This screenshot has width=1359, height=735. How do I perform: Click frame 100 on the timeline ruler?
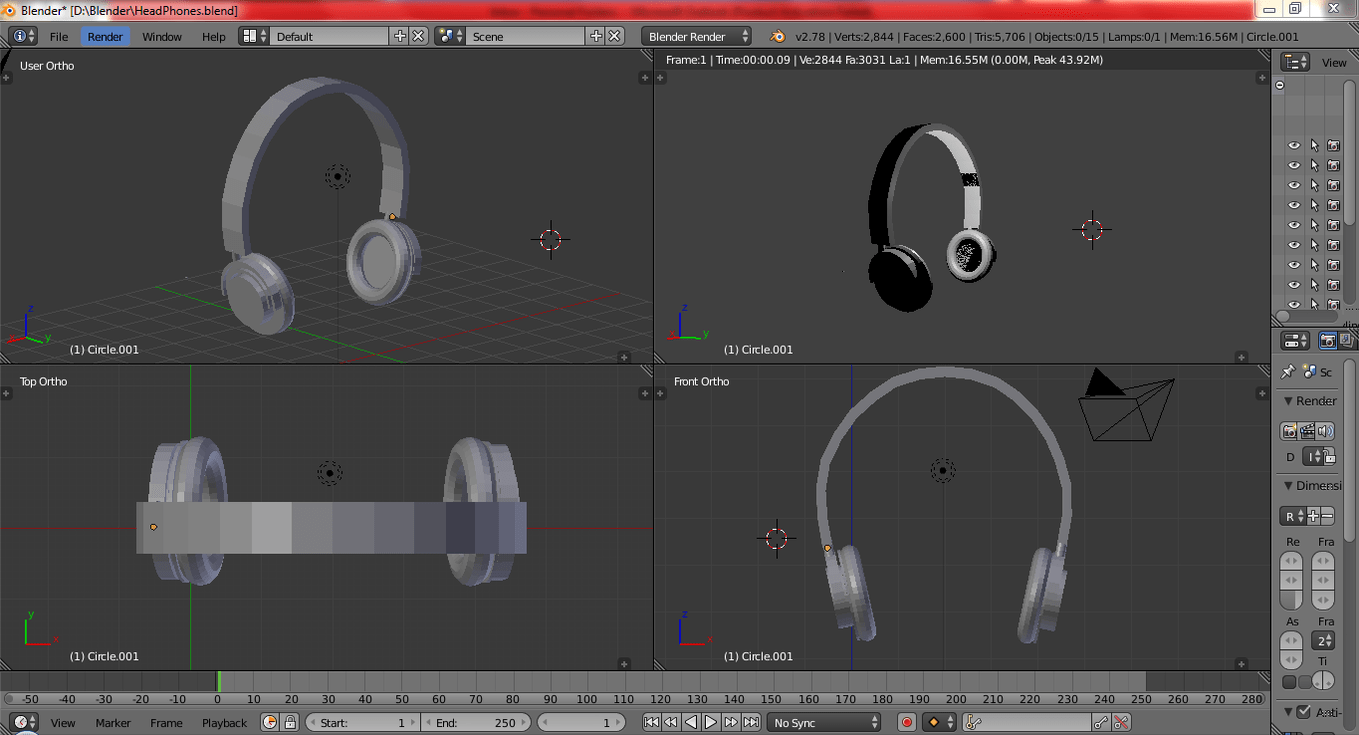click(x=586, y=699)
